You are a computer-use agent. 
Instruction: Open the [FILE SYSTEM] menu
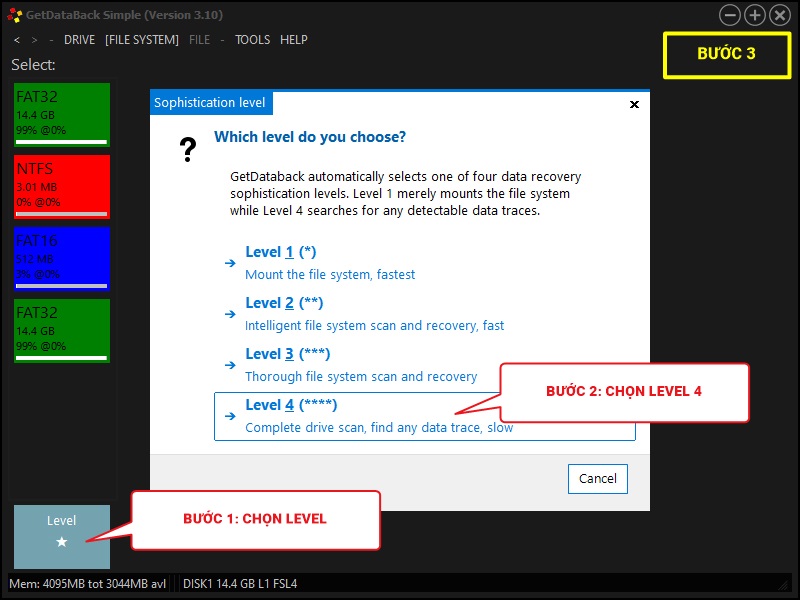[x=142, y=40]
